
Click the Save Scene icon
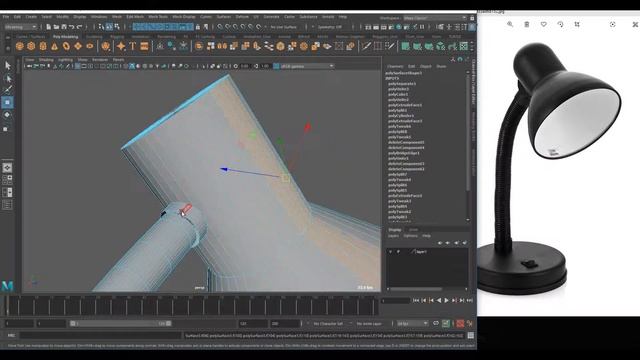click(x=64, y=27)
